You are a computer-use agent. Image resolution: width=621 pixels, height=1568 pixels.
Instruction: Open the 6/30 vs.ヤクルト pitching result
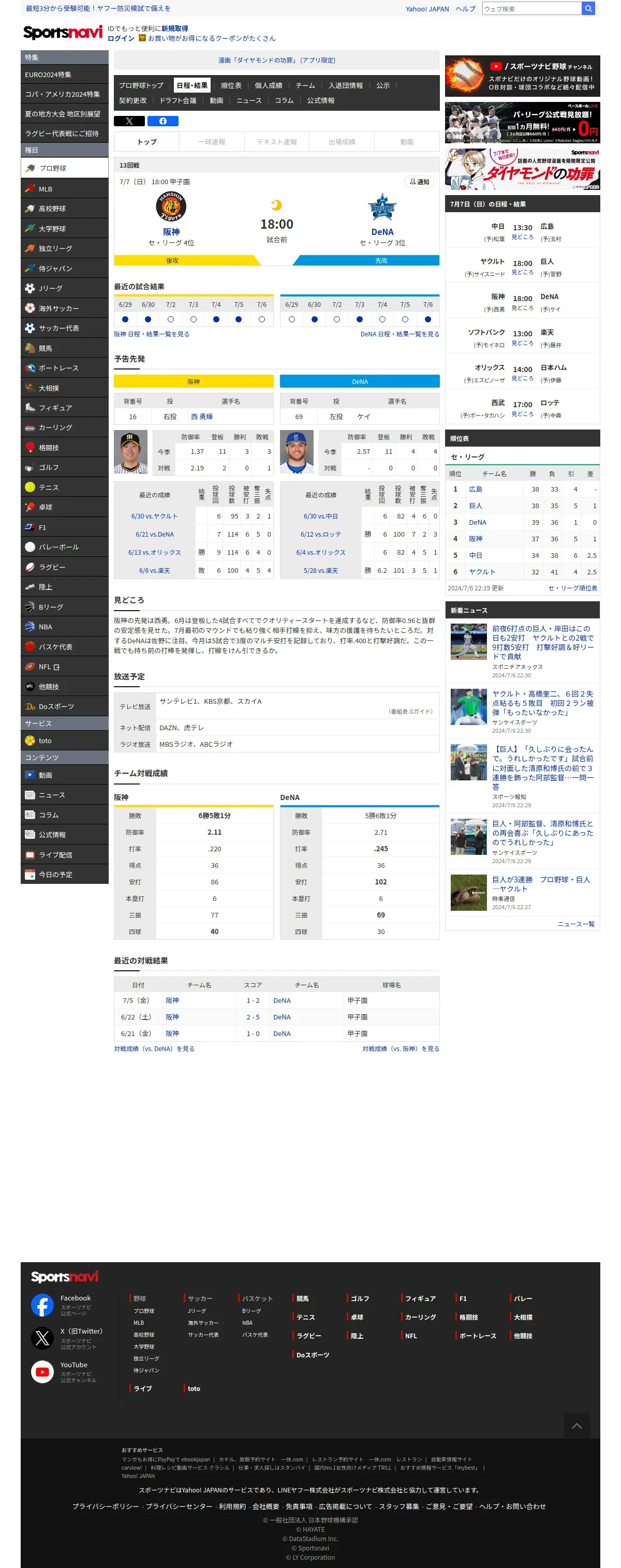[154, 516]
